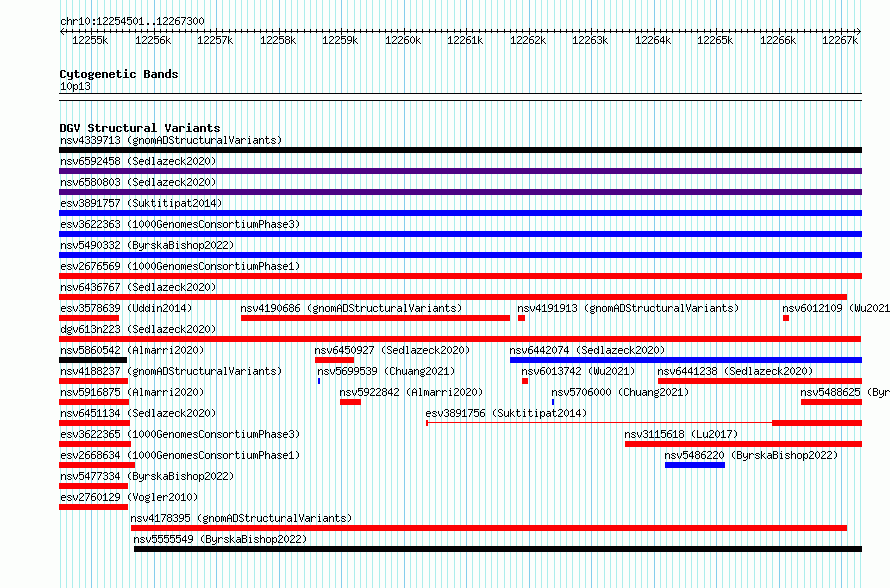Click esv2676569 1000GenomesConsortiumPhase1 label
Image resolution: width=890 pixels, height=588 pixels.
[x=180, y=266]
